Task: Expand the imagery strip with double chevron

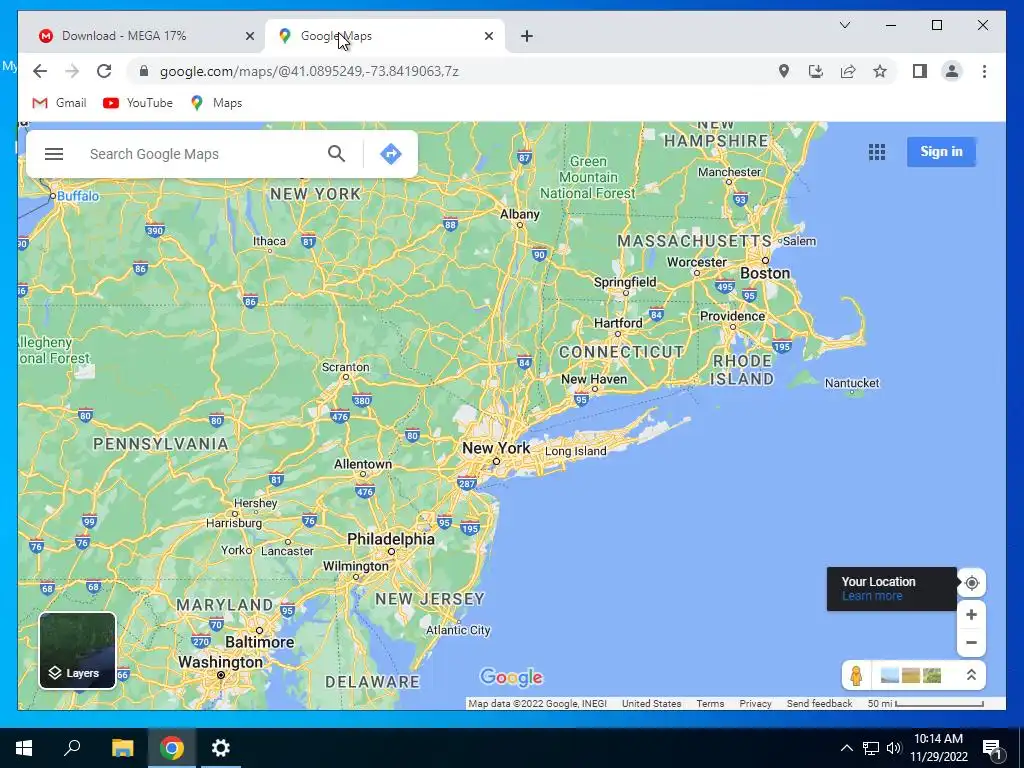Action: point(971,675)
